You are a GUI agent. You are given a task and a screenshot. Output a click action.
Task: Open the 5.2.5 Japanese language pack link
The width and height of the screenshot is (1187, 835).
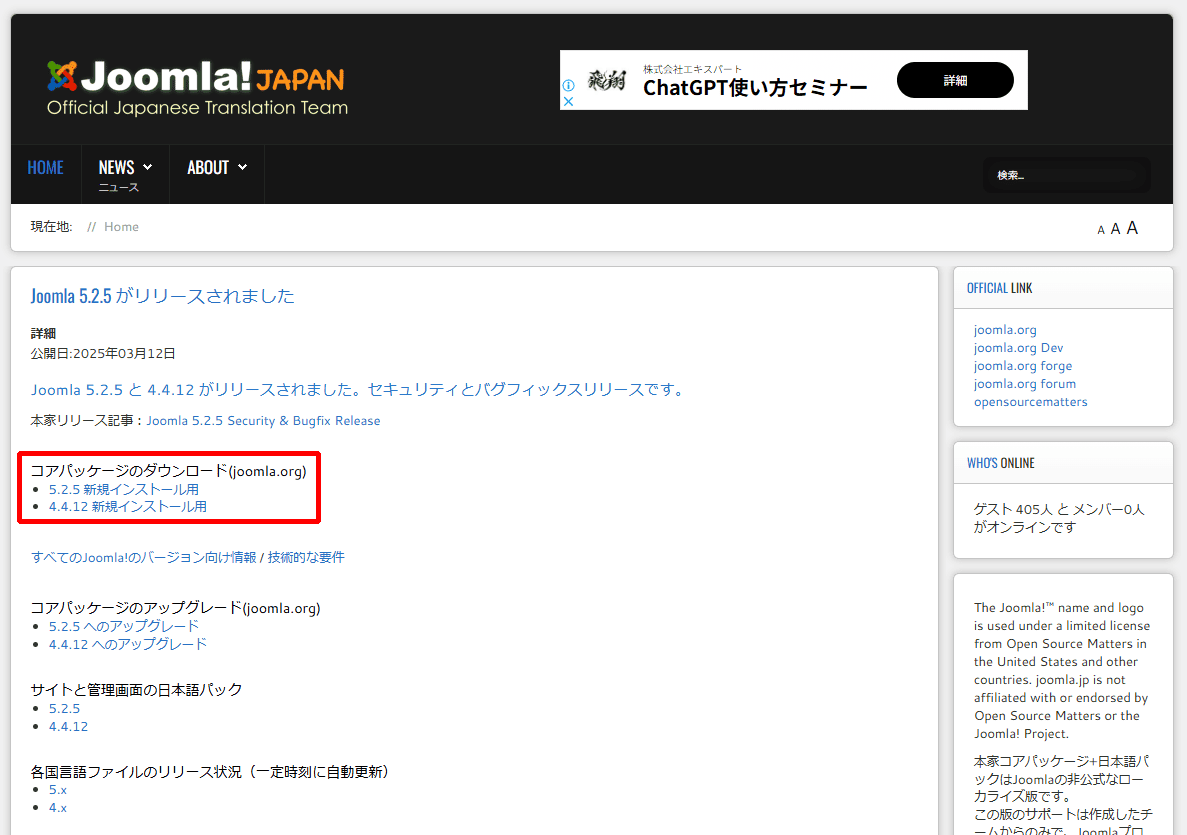point(64,709)
